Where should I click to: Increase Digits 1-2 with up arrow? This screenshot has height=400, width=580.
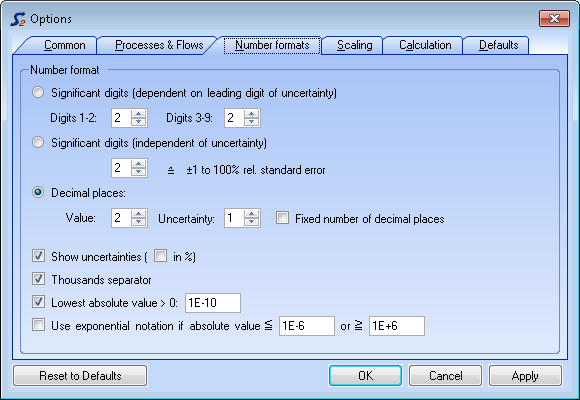coord(139,114)
